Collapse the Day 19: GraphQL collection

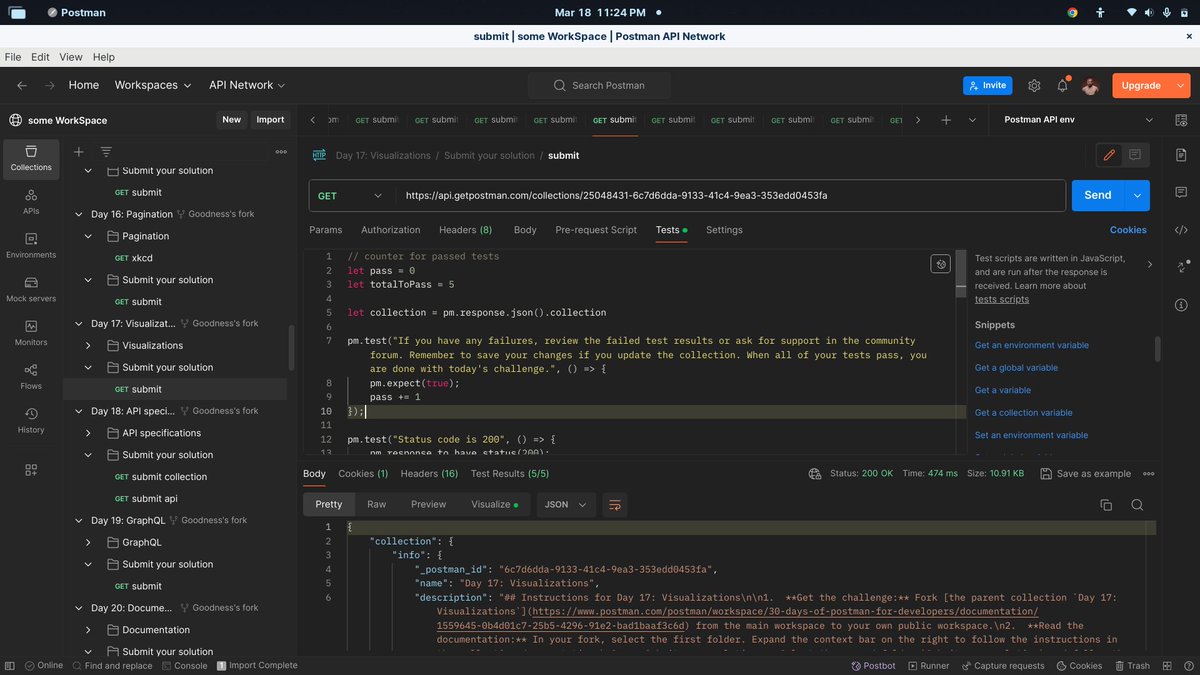[79, 520]
